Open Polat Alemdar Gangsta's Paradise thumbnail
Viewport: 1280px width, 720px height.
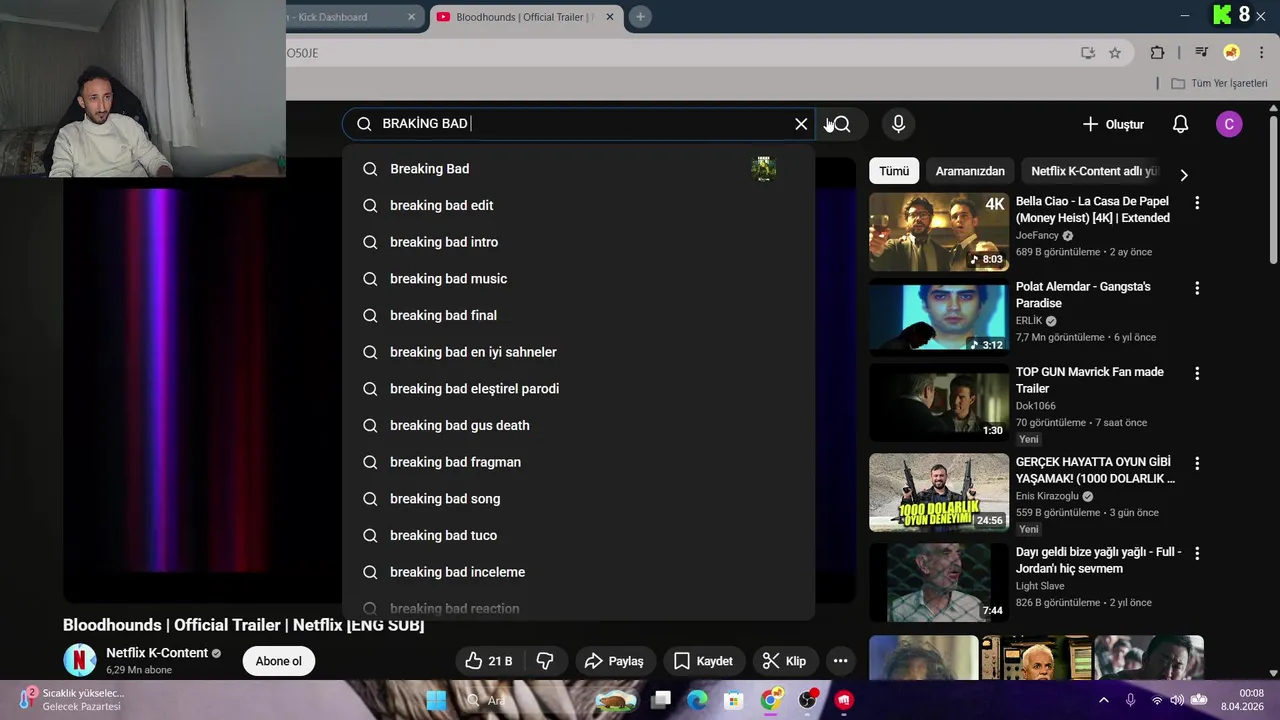[939, 317]
